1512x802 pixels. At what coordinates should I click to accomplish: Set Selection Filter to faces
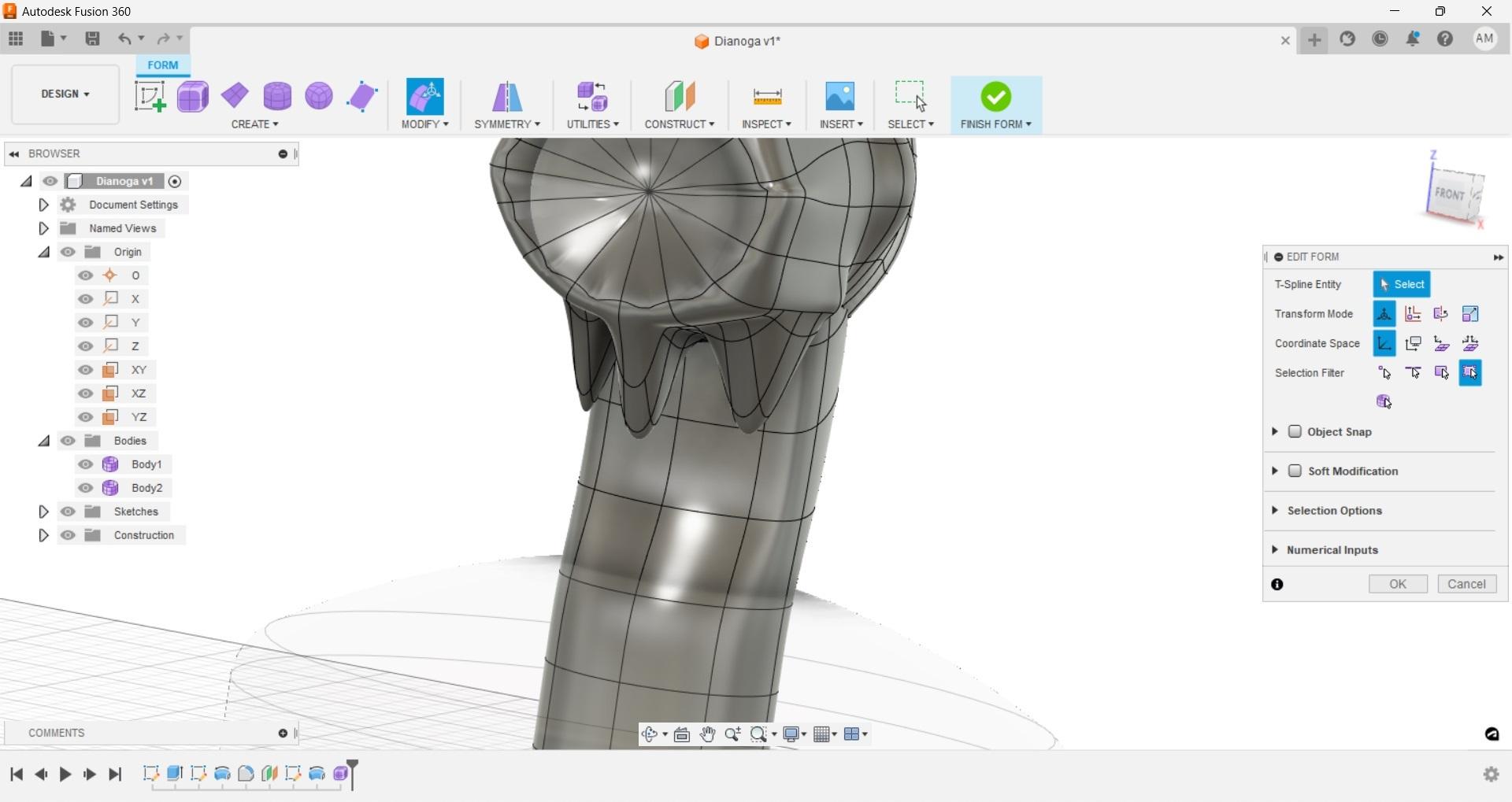1443,373
